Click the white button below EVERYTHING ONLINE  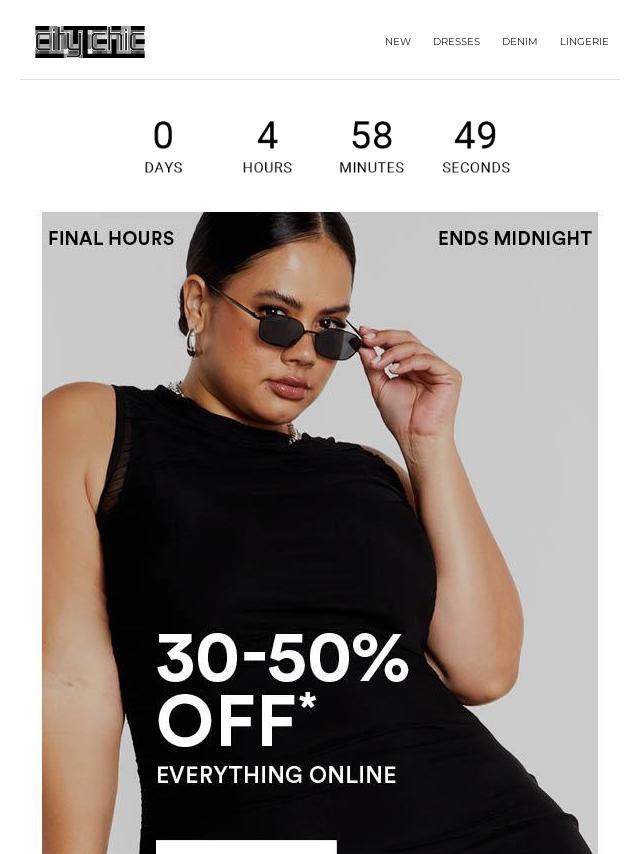tap(246, 847)
